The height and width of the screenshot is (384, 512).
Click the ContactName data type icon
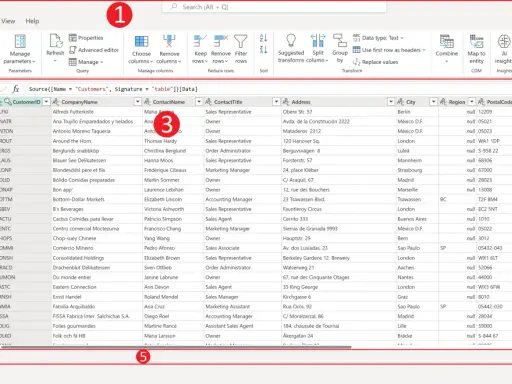[x=147, y=102]
